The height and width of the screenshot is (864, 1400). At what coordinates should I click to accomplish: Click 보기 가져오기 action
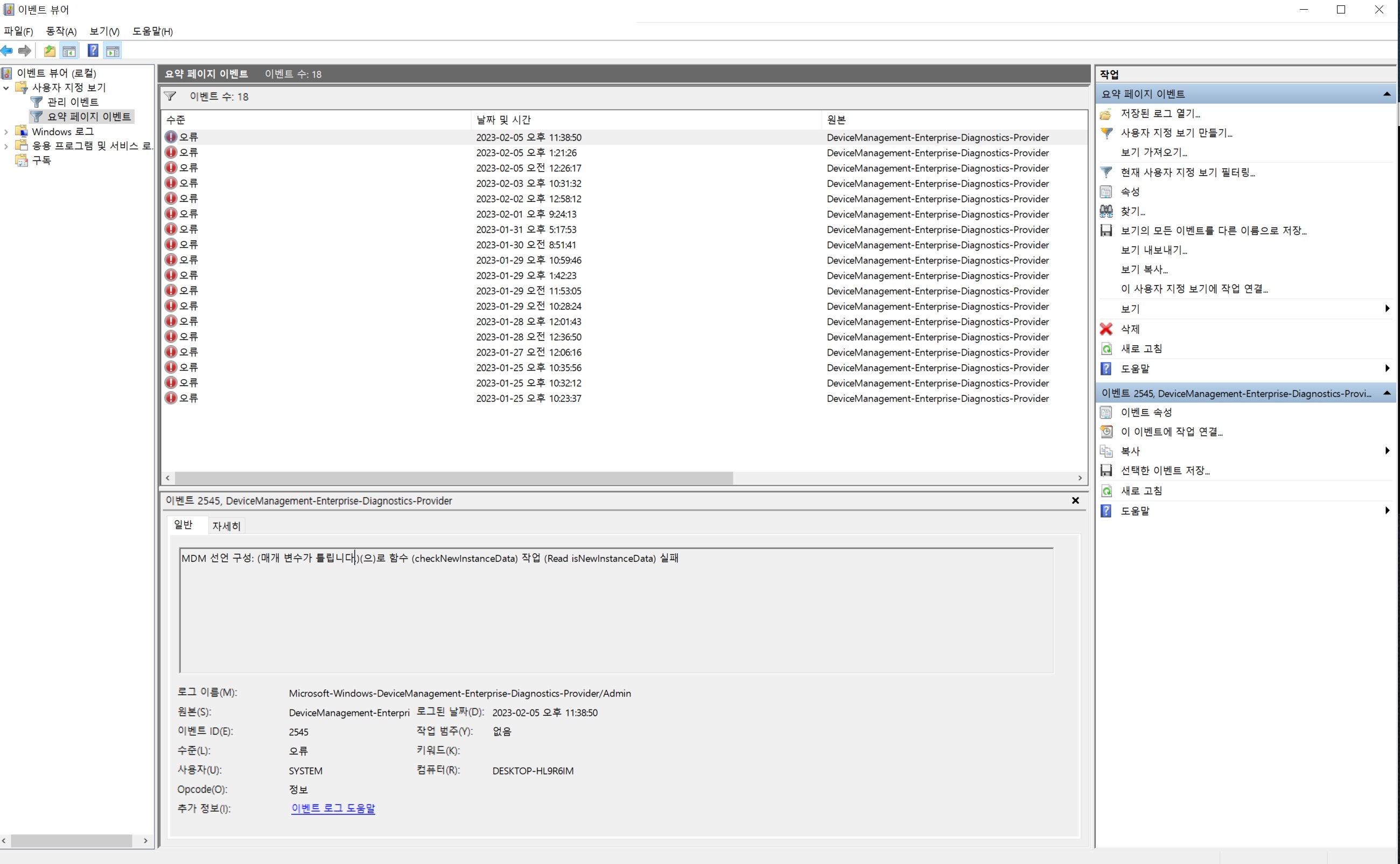(1154, 152)
